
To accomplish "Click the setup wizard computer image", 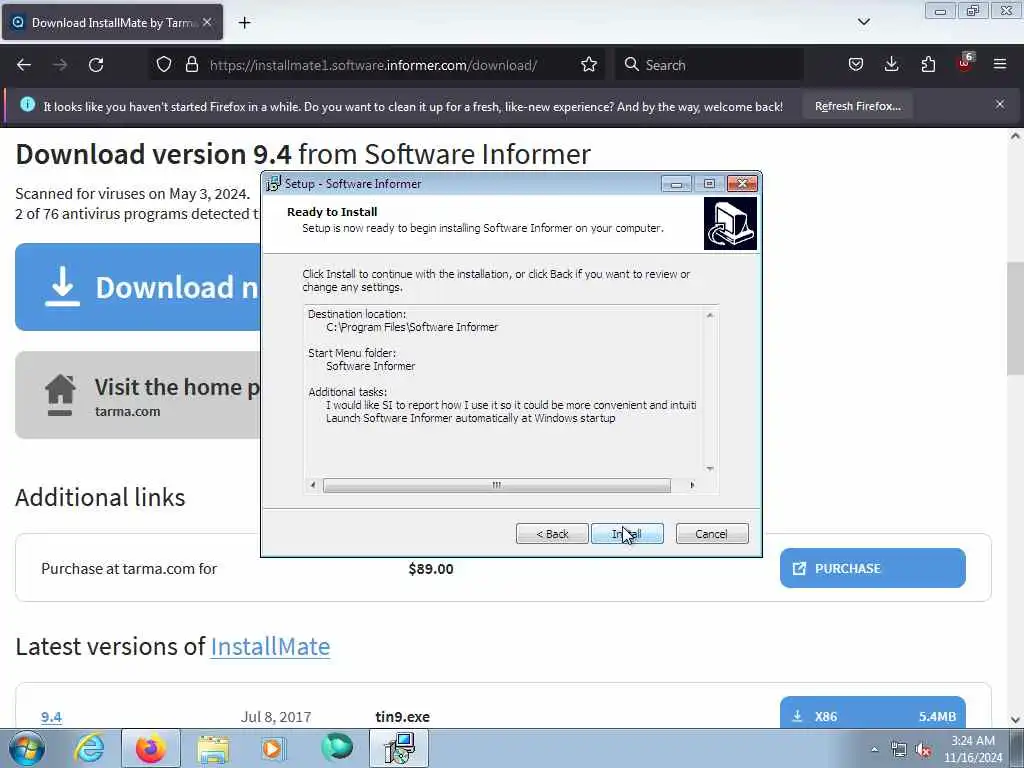I will click(730, 224).
